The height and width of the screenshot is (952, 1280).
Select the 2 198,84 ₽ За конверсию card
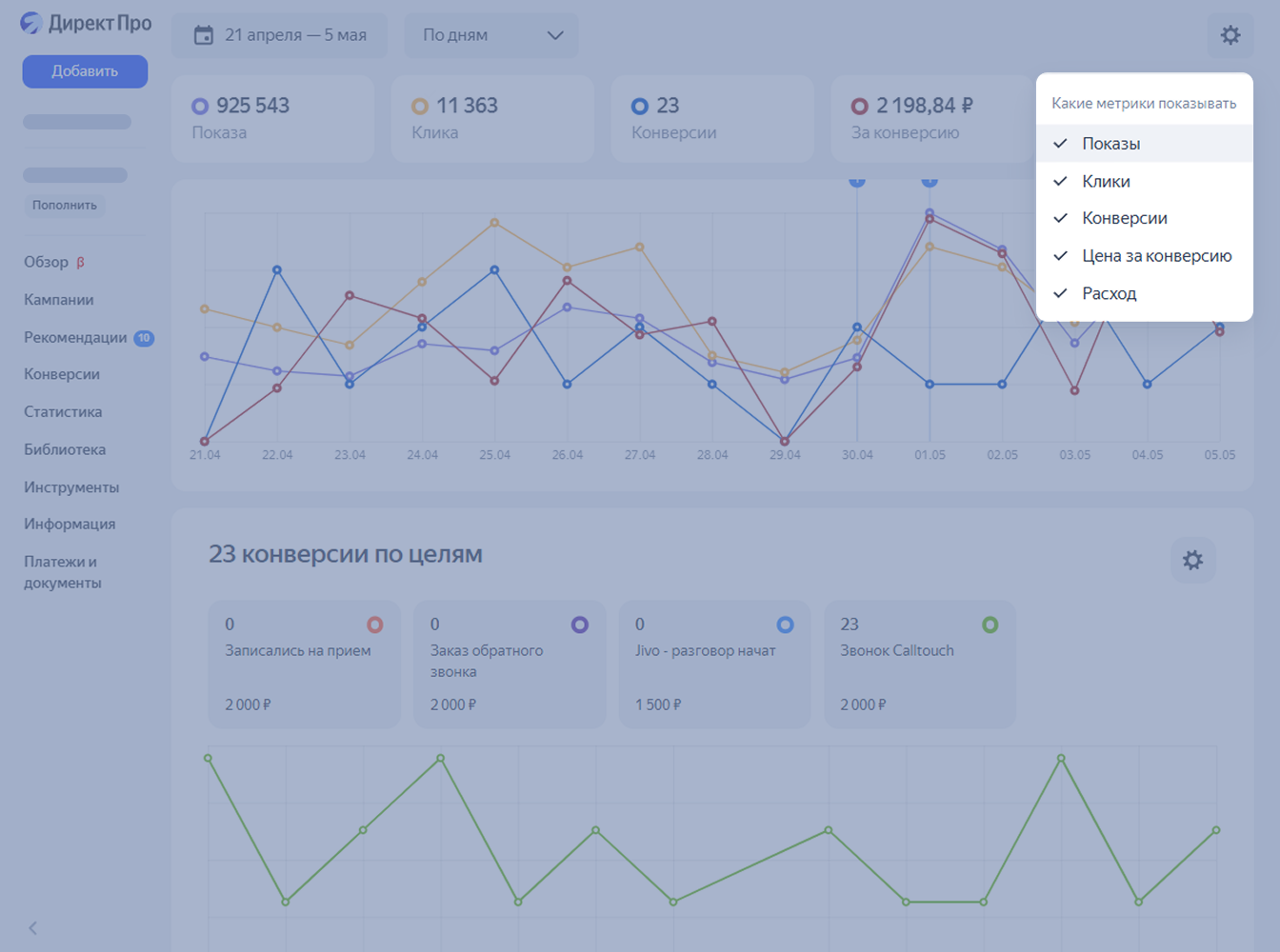click(x=932, y=119)
